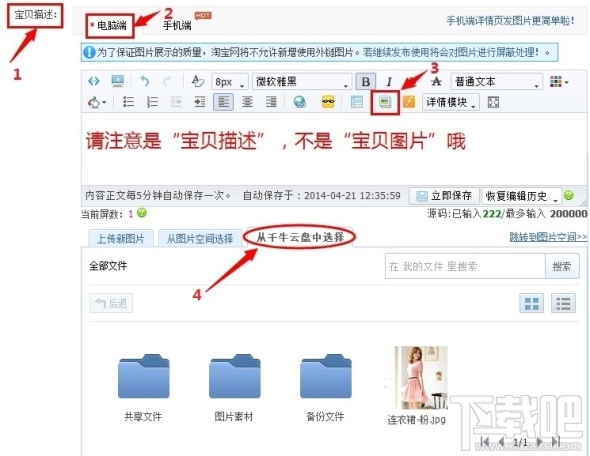
Task: Toggle italic formatting
Action: point(389,81)
